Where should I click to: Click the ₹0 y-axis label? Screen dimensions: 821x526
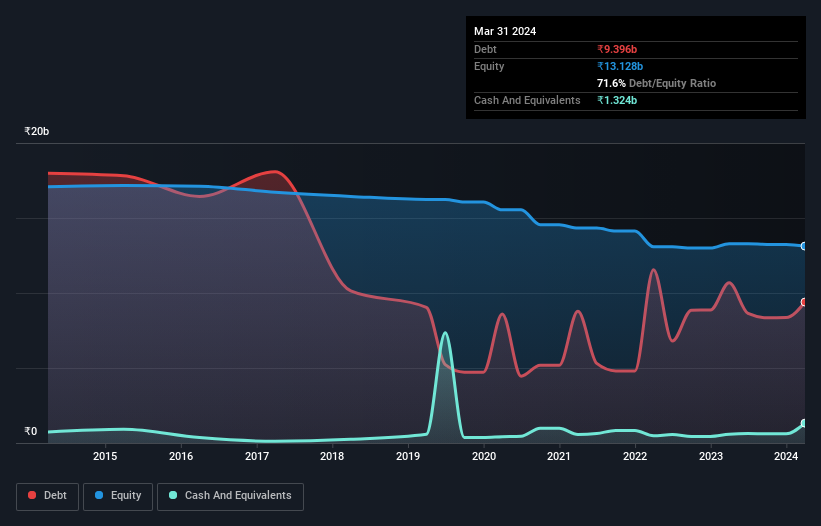(31, 431)
